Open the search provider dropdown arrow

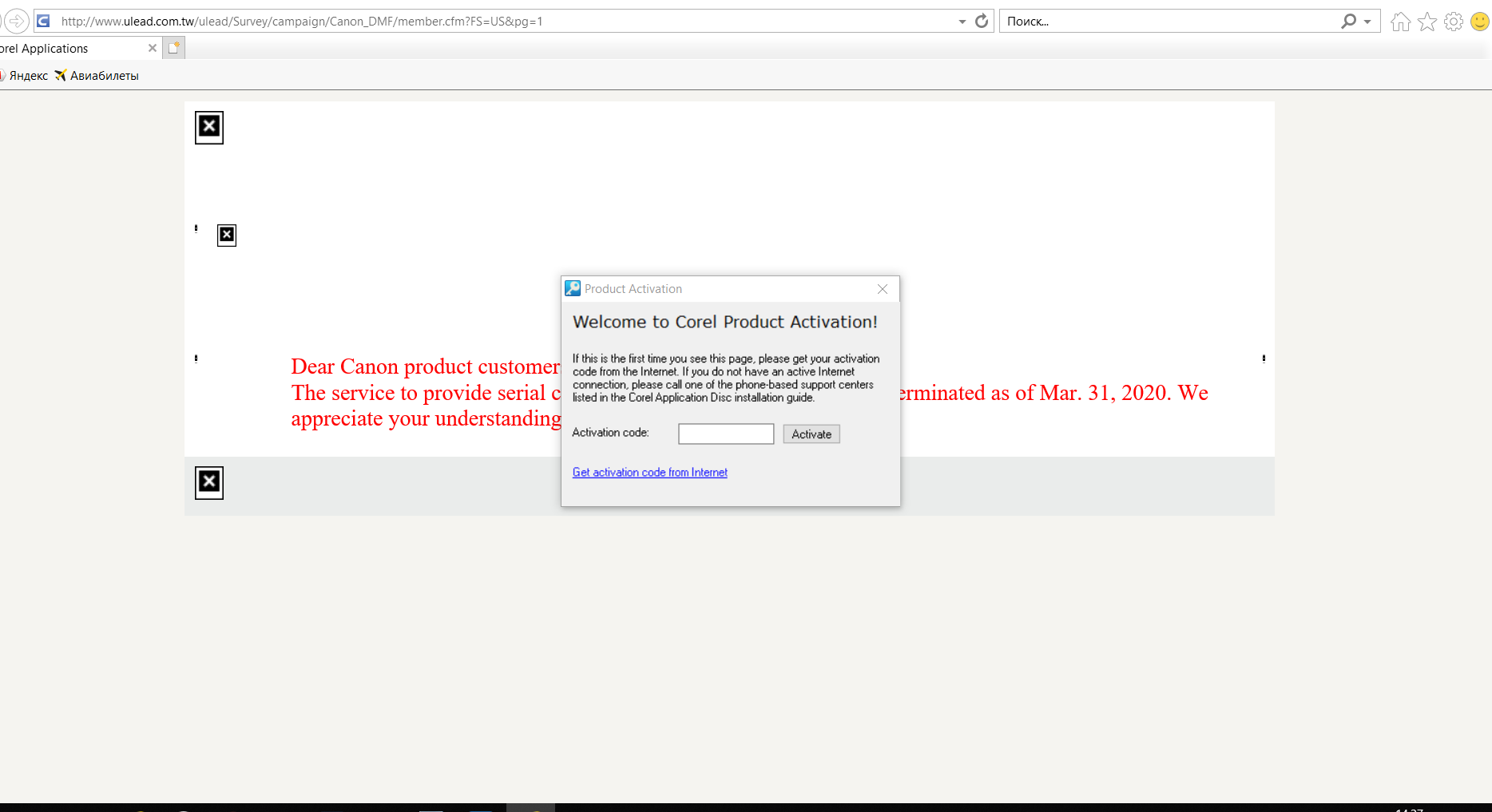tap(1367, 22)
